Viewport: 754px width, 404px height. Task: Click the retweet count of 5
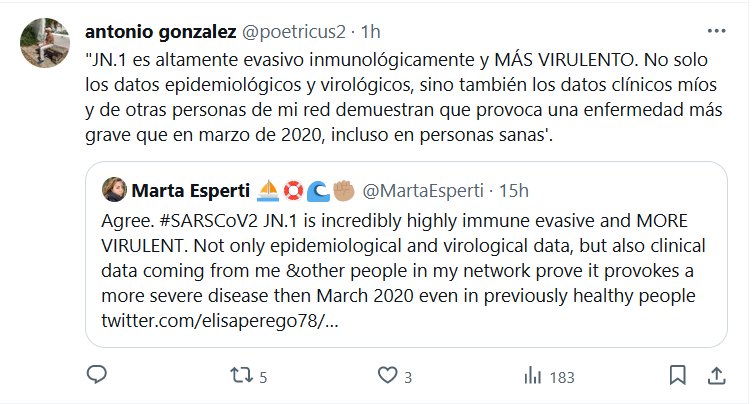(x=263, y=378)
